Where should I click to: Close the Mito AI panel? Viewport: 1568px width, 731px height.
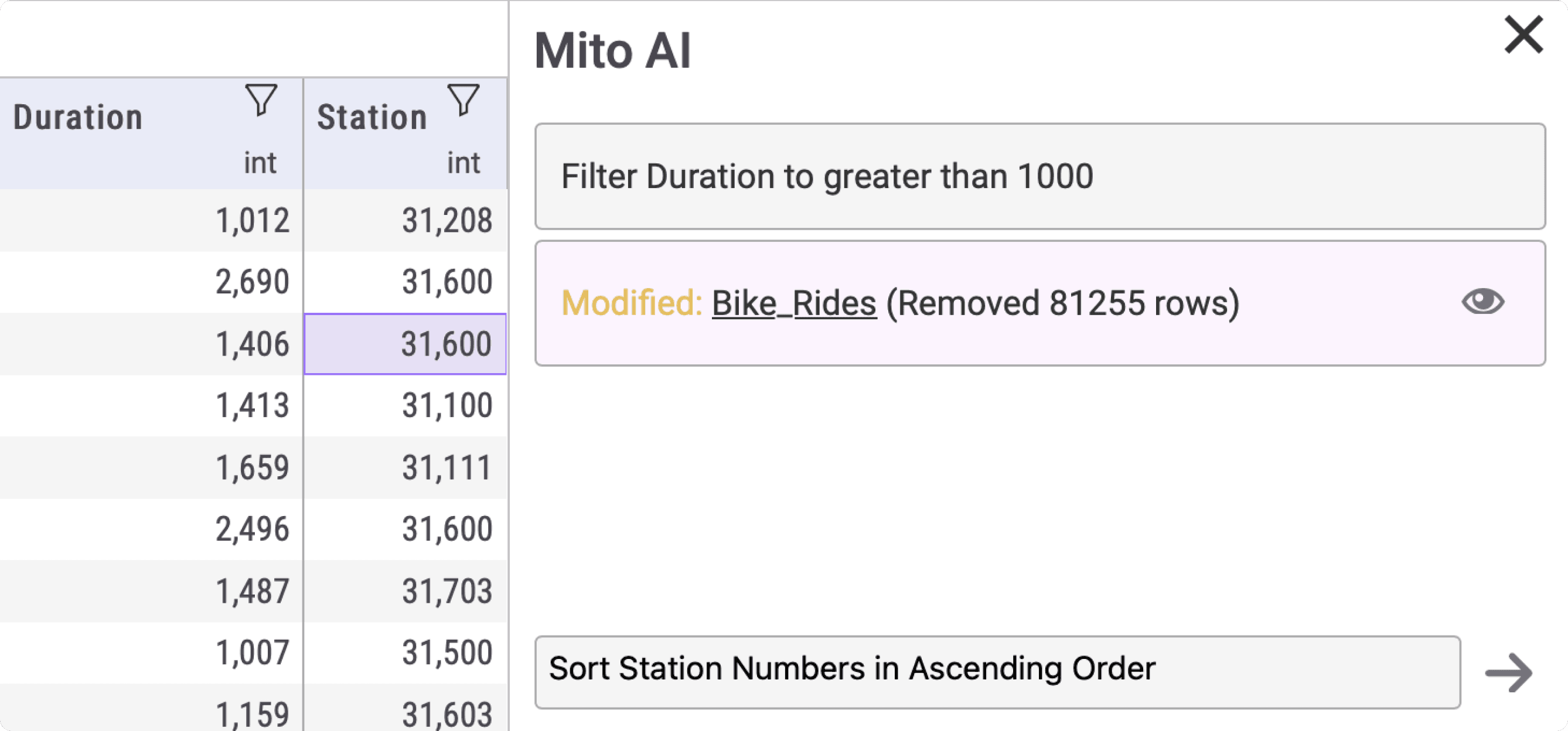[x=1522, y=35]
